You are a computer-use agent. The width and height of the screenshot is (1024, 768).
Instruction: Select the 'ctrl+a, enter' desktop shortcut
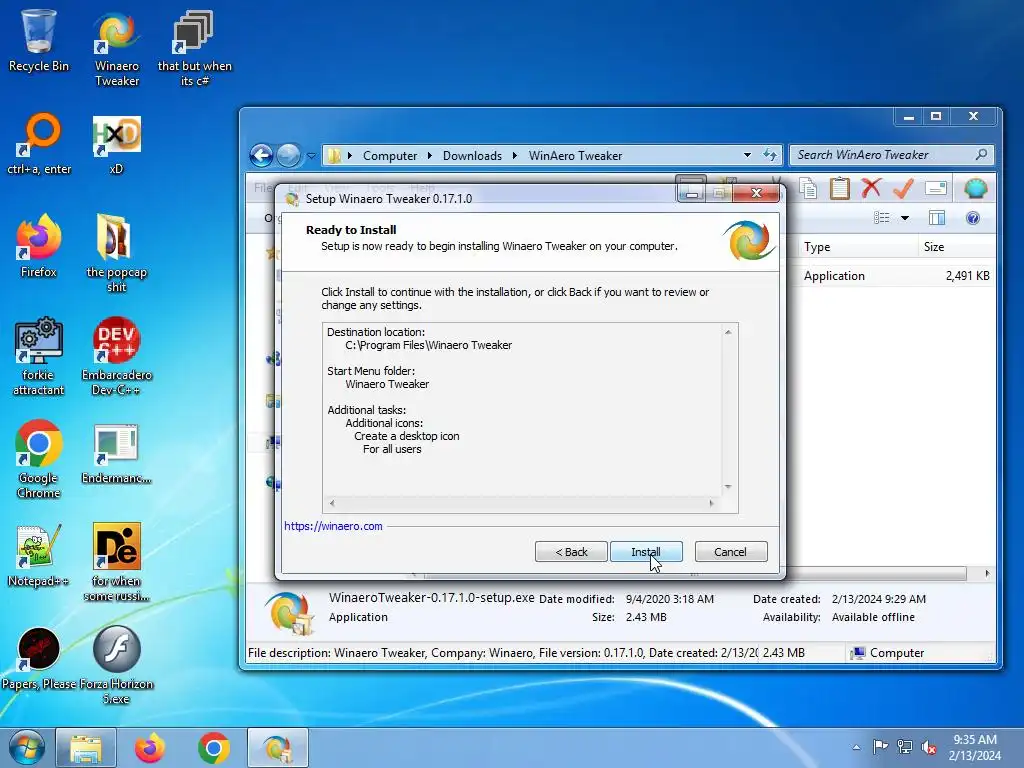coord(39,144)
